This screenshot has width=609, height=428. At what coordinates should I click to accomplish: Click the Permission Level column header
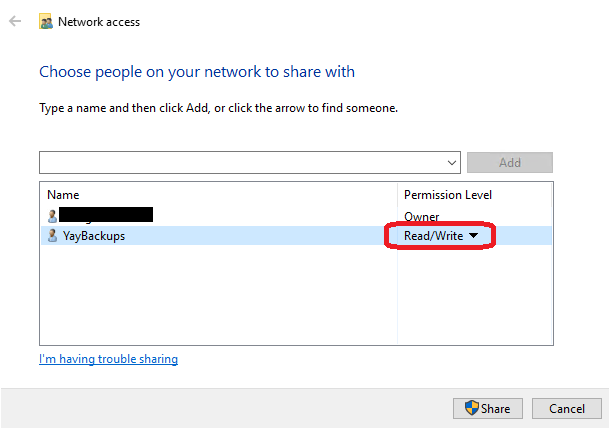coord(448,195)
